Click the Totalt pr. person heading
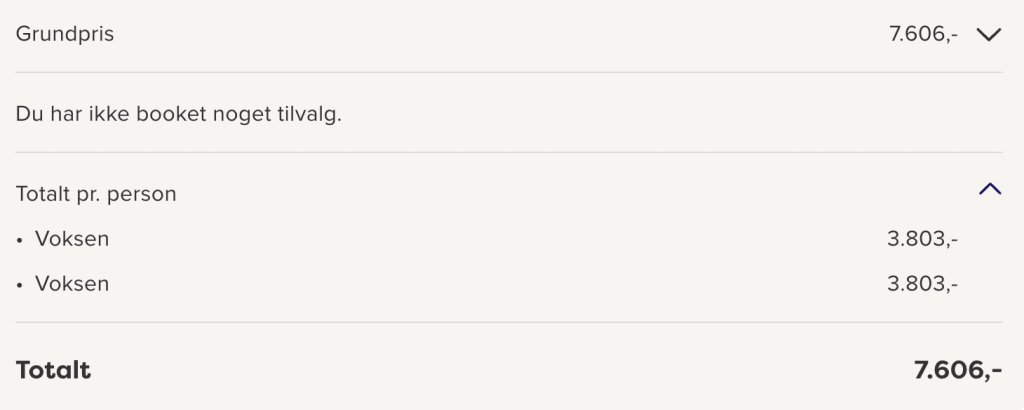The width and height of the screenshot is (1024, 410). click(96, 194)
